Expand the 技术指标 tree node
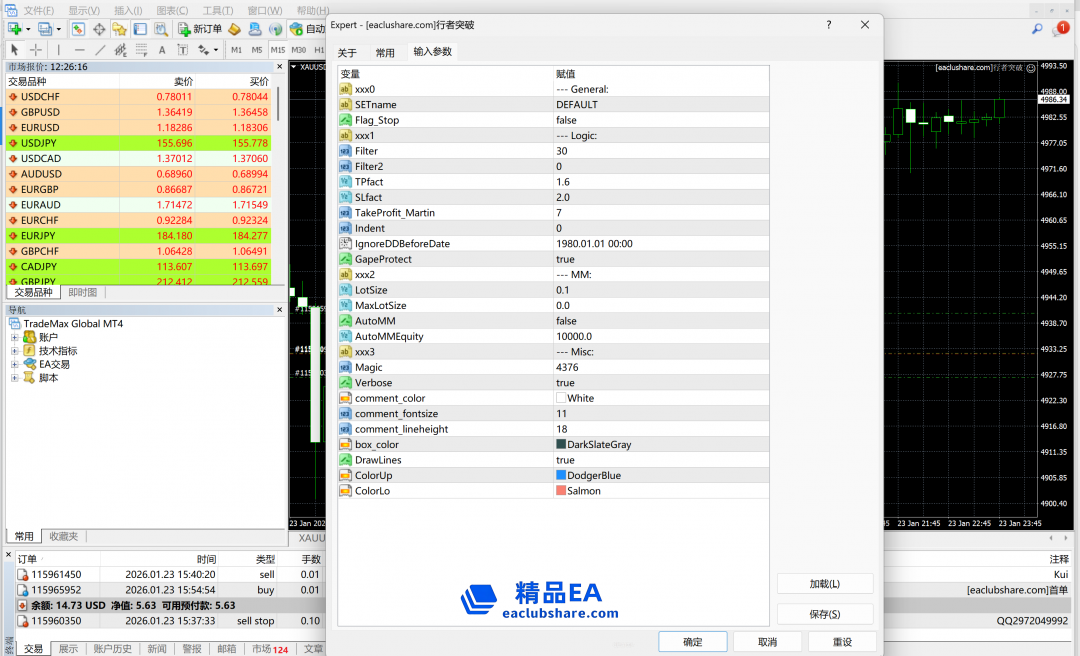 point(15,351)
